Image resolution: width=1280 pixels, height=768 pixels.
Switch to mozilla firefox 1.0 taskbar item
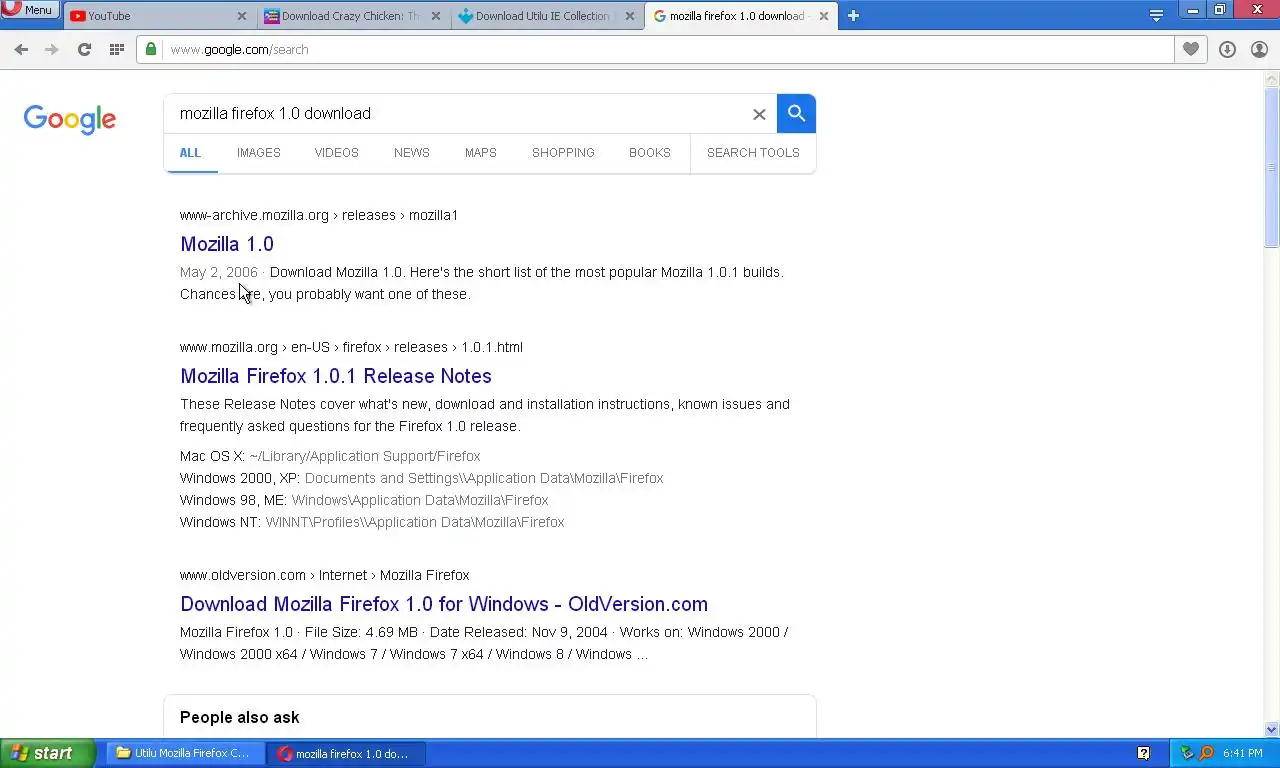coord(346,754)
